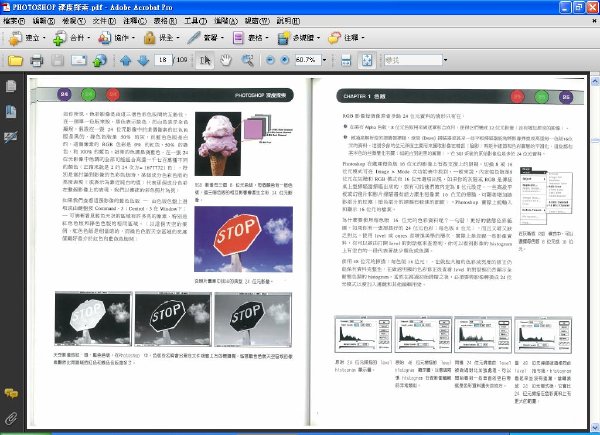Open the Bookmarks panel in navigation pane
Screen dimensions: 600x435
tap(11, 111)
